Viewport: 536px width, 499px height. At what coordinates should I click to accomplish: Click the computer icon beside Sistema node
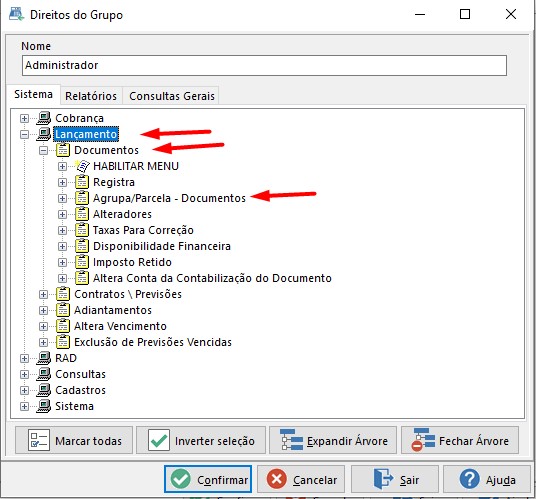click(43, 406)
